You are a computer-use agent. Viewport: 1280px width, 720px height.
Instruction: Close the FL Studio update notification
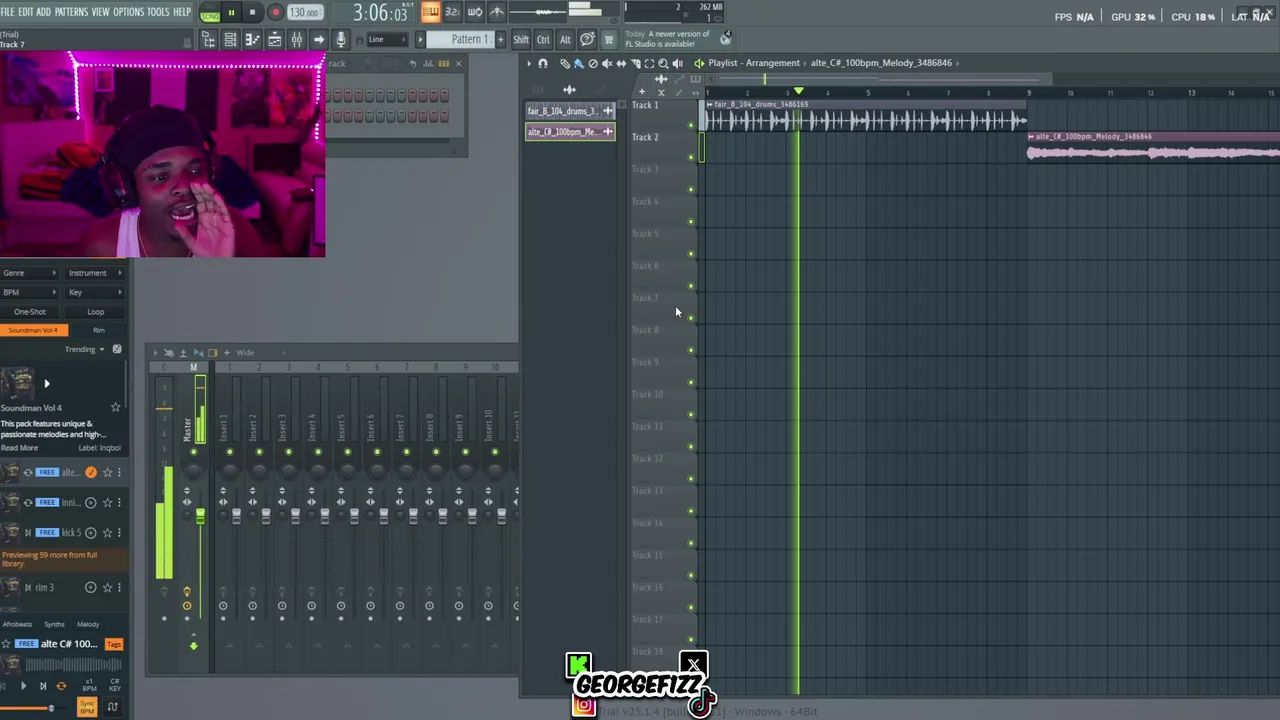coord(726,38)
